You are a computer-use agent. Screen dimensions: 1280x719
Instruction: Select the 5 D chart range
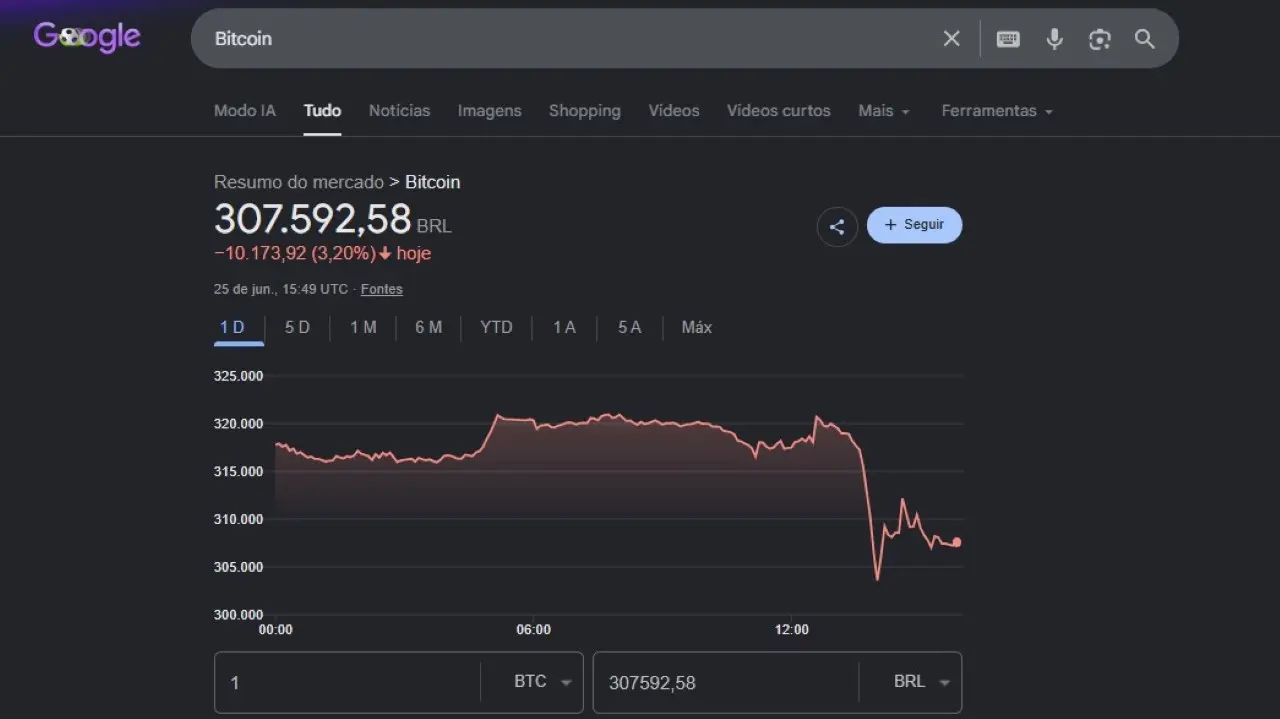[x=297, y=327]
